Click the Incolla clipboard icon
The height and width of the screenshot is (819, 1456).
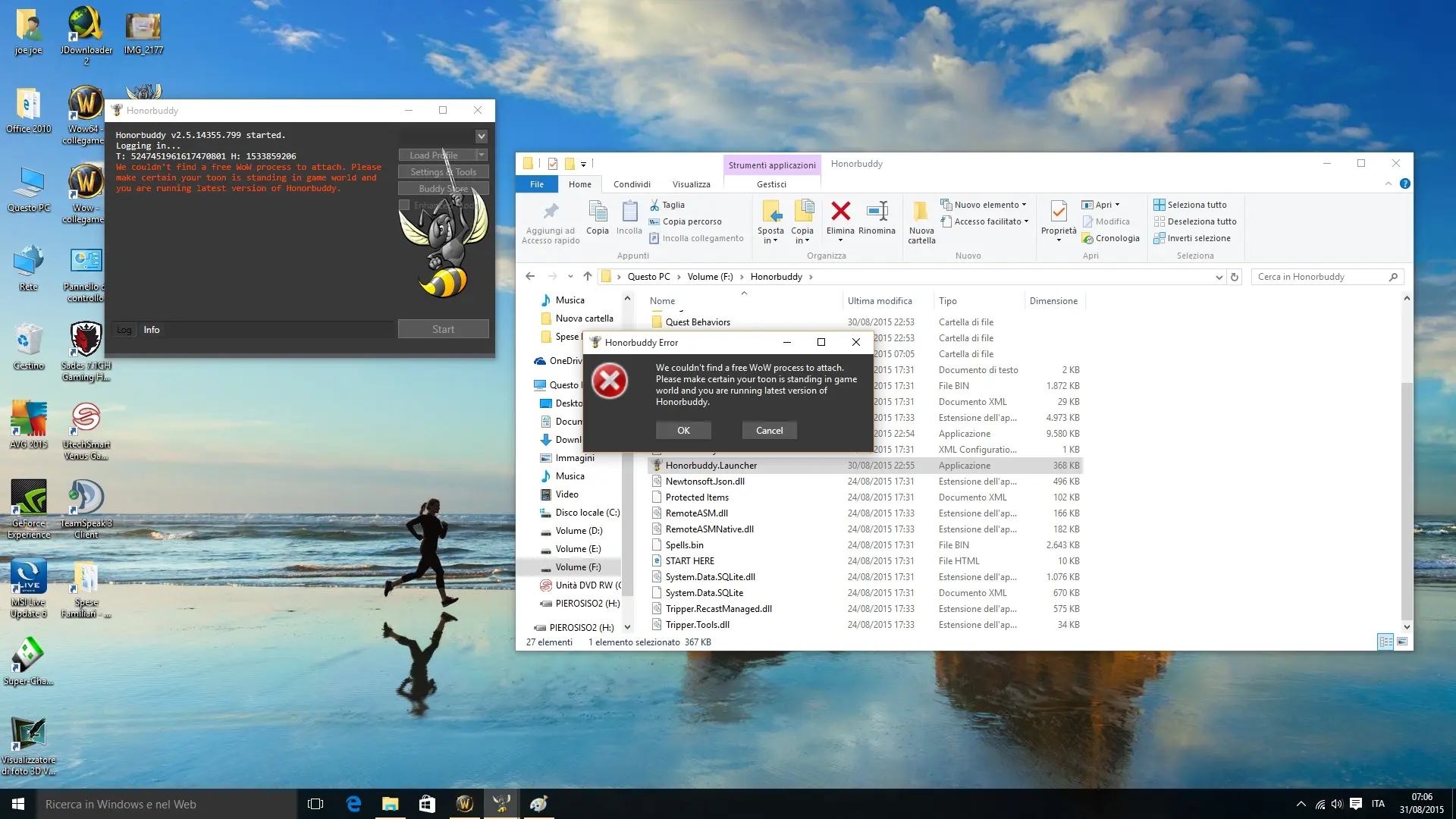pos(629,212)
